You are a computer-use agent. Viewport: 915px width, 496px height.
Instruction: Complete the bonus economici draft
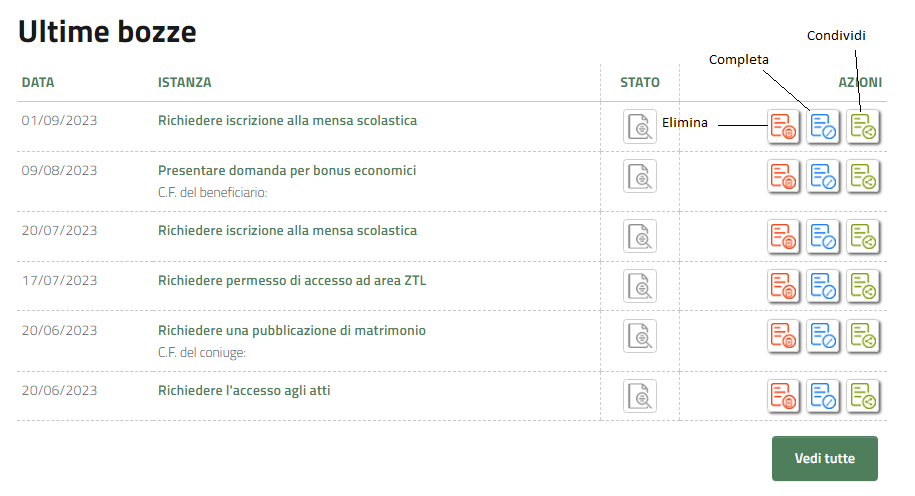pyautogui.click(x=824, y=176)
